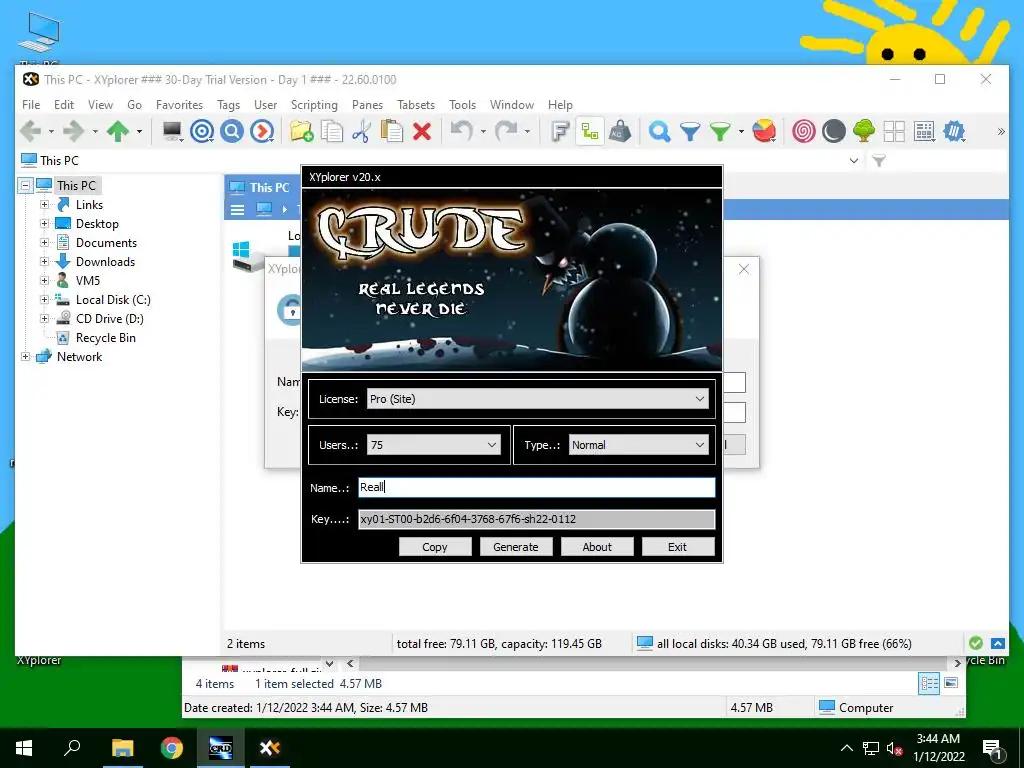The image size is (1024, 768).
Task: Open the Scripting menu
Action: [314, 104]
